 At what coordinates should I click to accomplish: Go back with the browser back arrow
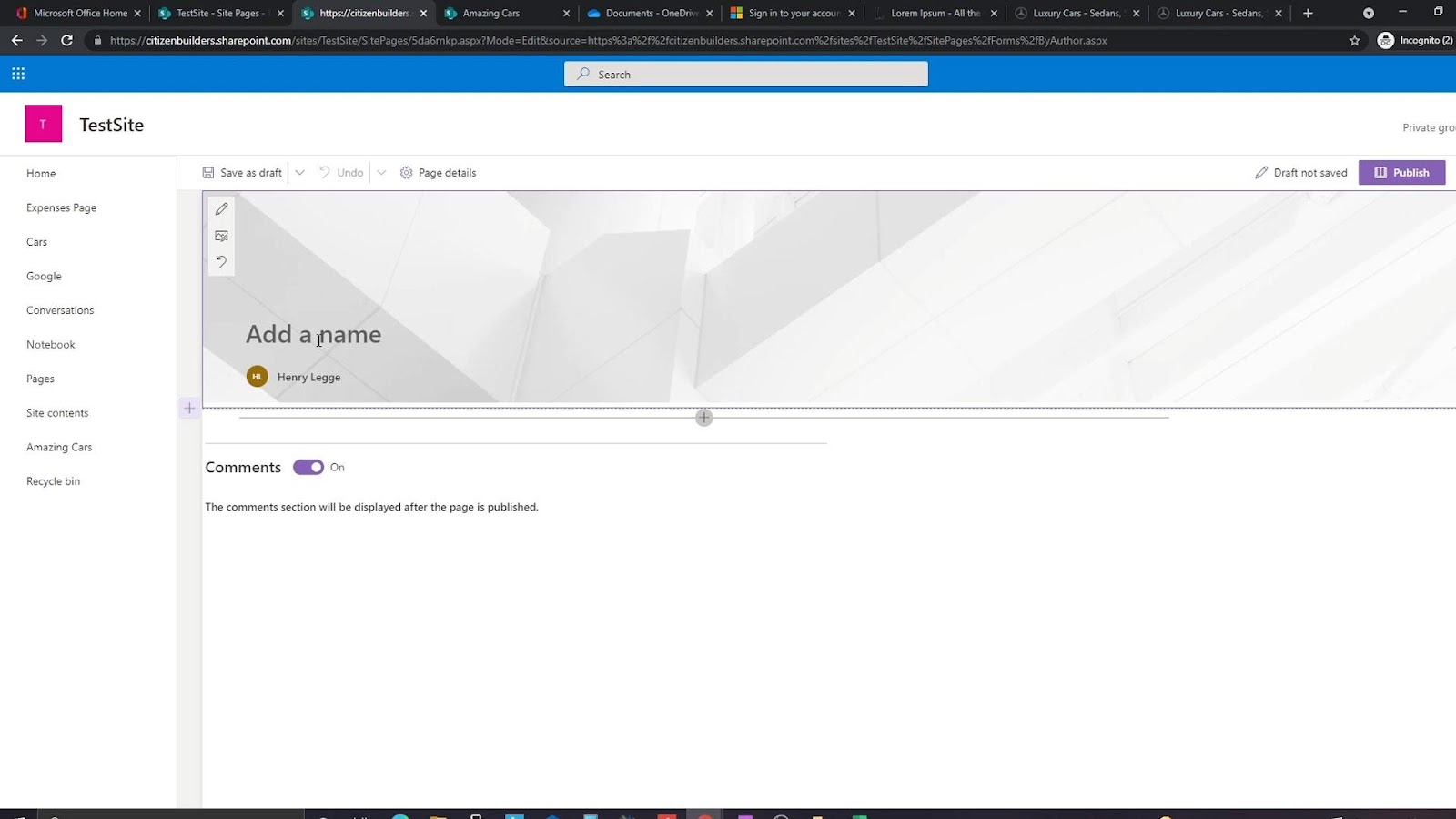click(x=16, y=40)
